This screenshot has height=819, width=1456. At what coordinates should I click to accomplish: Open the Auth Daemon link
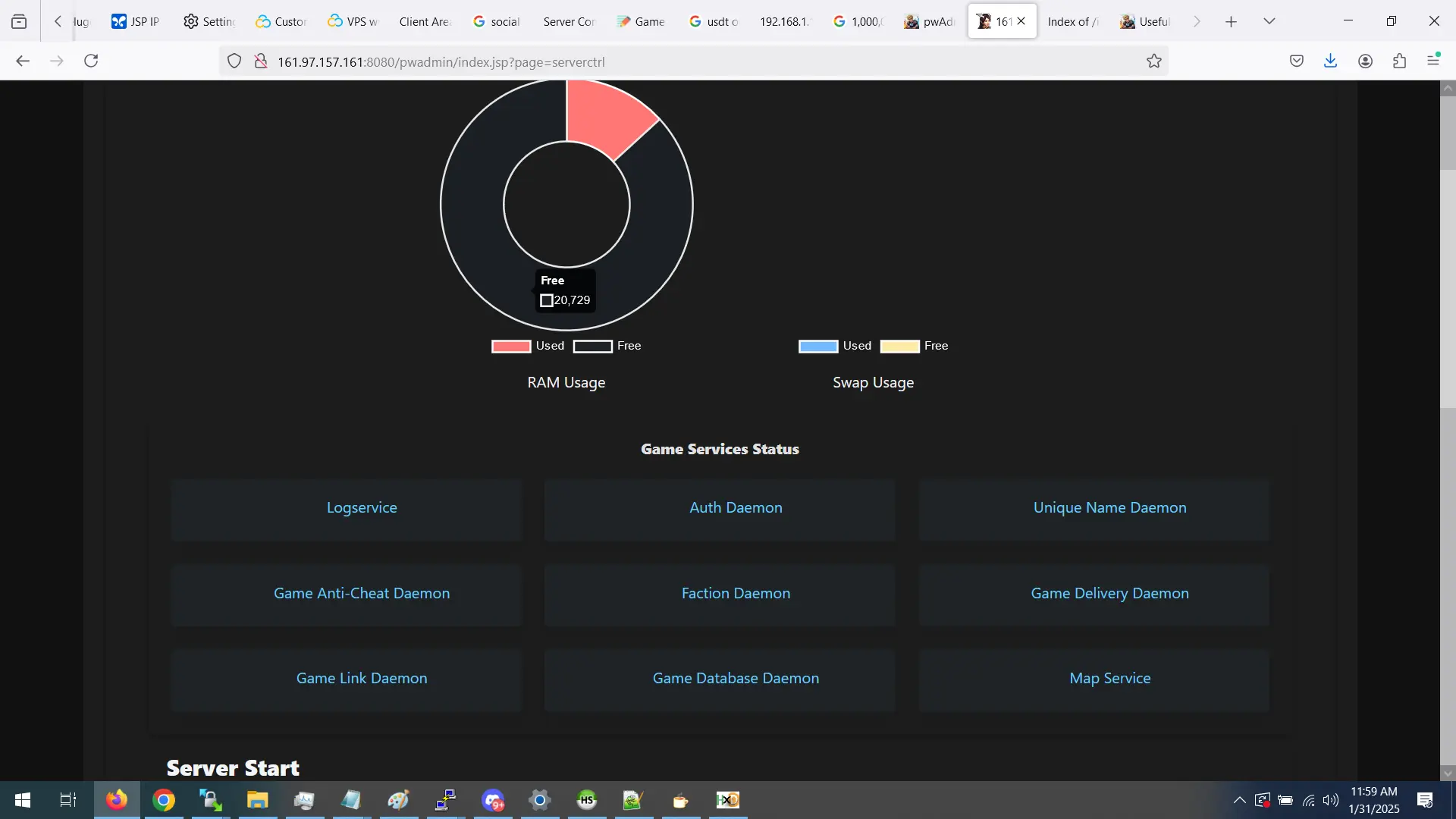click(736, 508)
